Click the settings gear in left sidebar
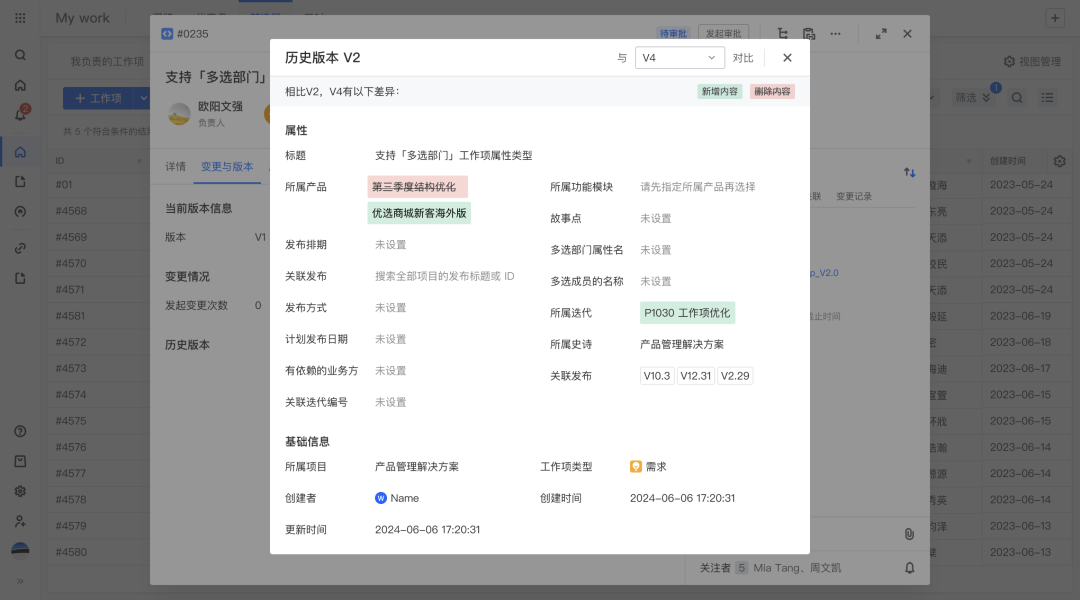The image size is (1080, 600). (x=20, y=491)
